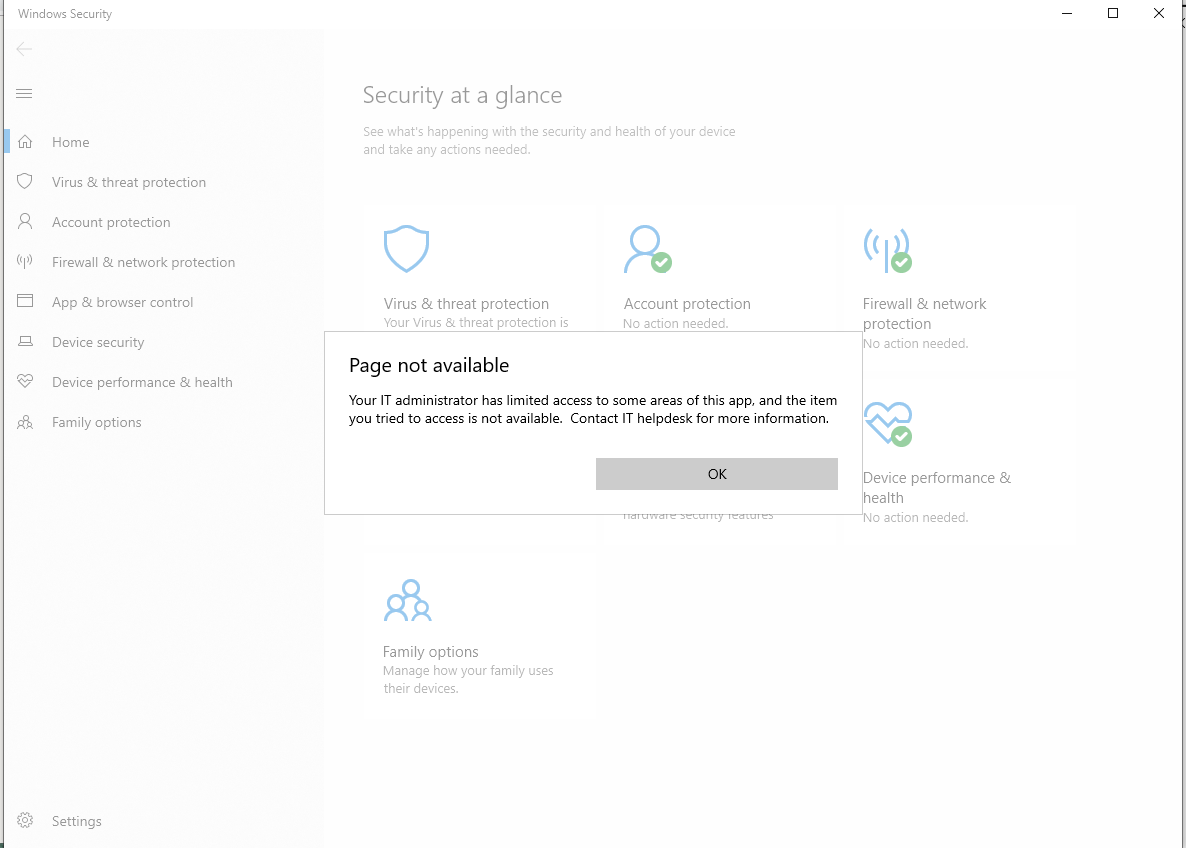Open Firewall & network protection tile title
Viewport: 1186px width, 848px height.
924,314
